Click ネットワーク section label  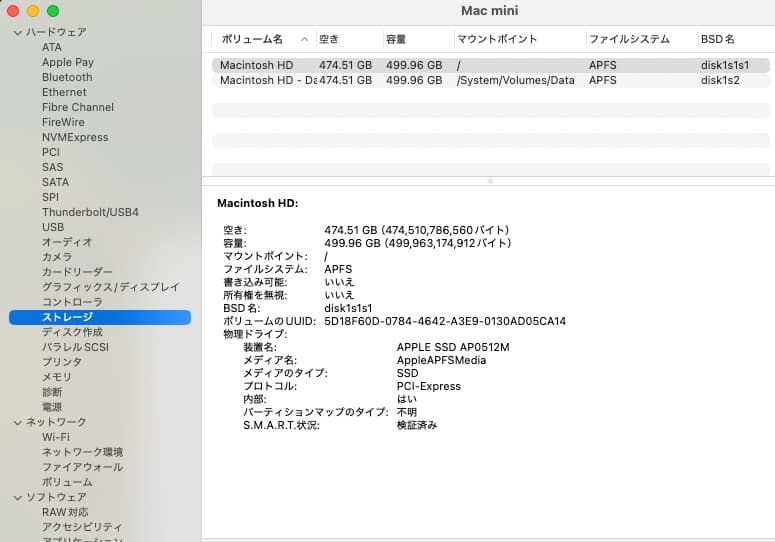(x=56, y=422)
